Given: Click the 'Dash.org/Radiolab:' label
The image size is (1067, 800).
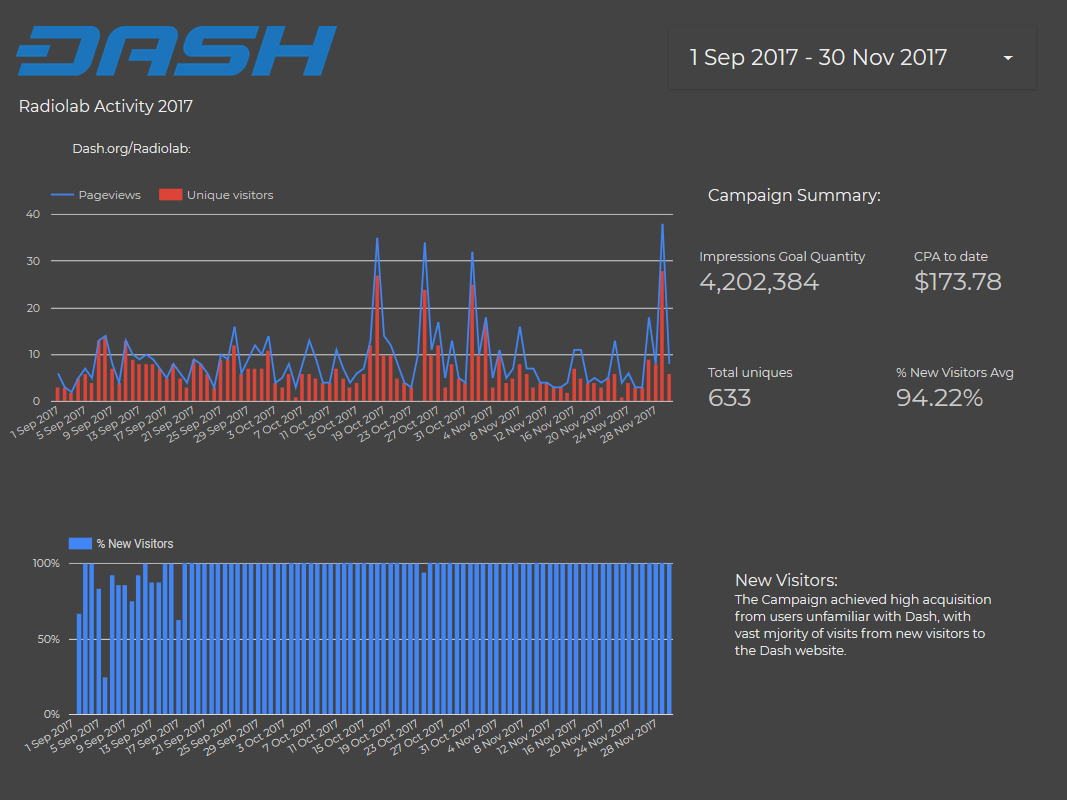Looking at the screenshot, I should click(131, 148).
